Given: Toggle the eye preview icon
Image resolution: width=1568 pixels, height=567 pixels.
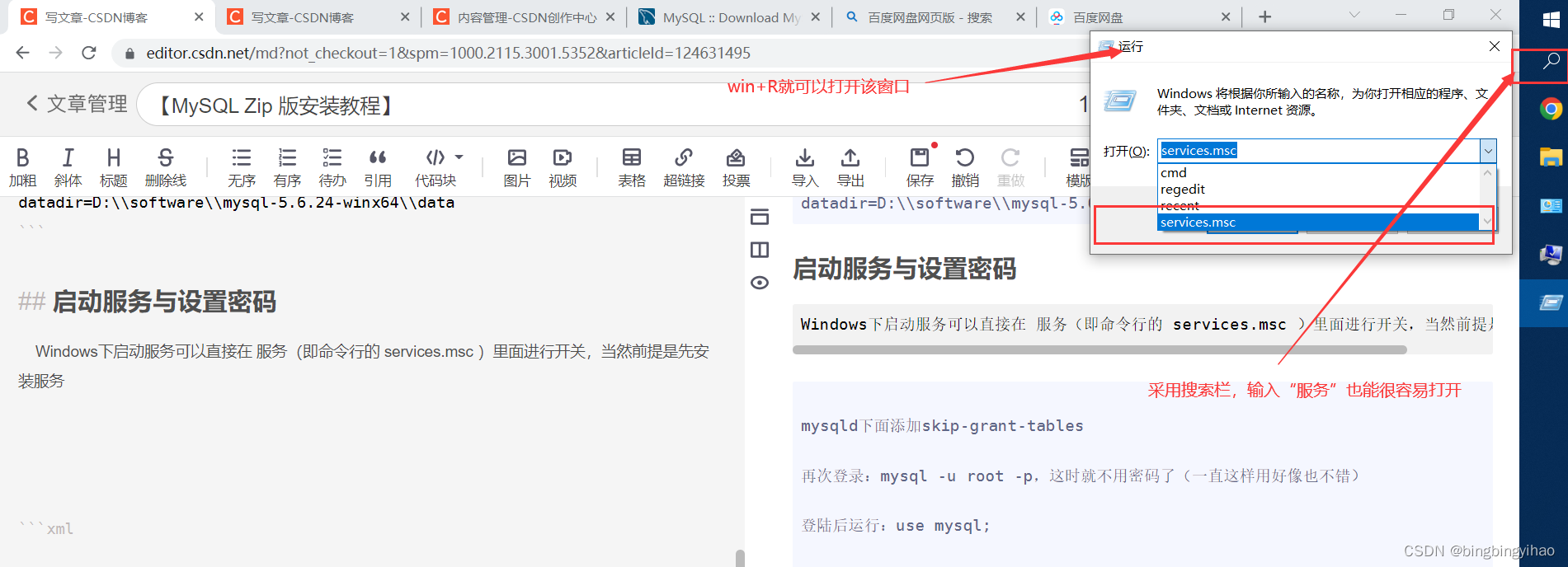Looking at the screenshot, I should pyautogui.click(x=760, y=283).
